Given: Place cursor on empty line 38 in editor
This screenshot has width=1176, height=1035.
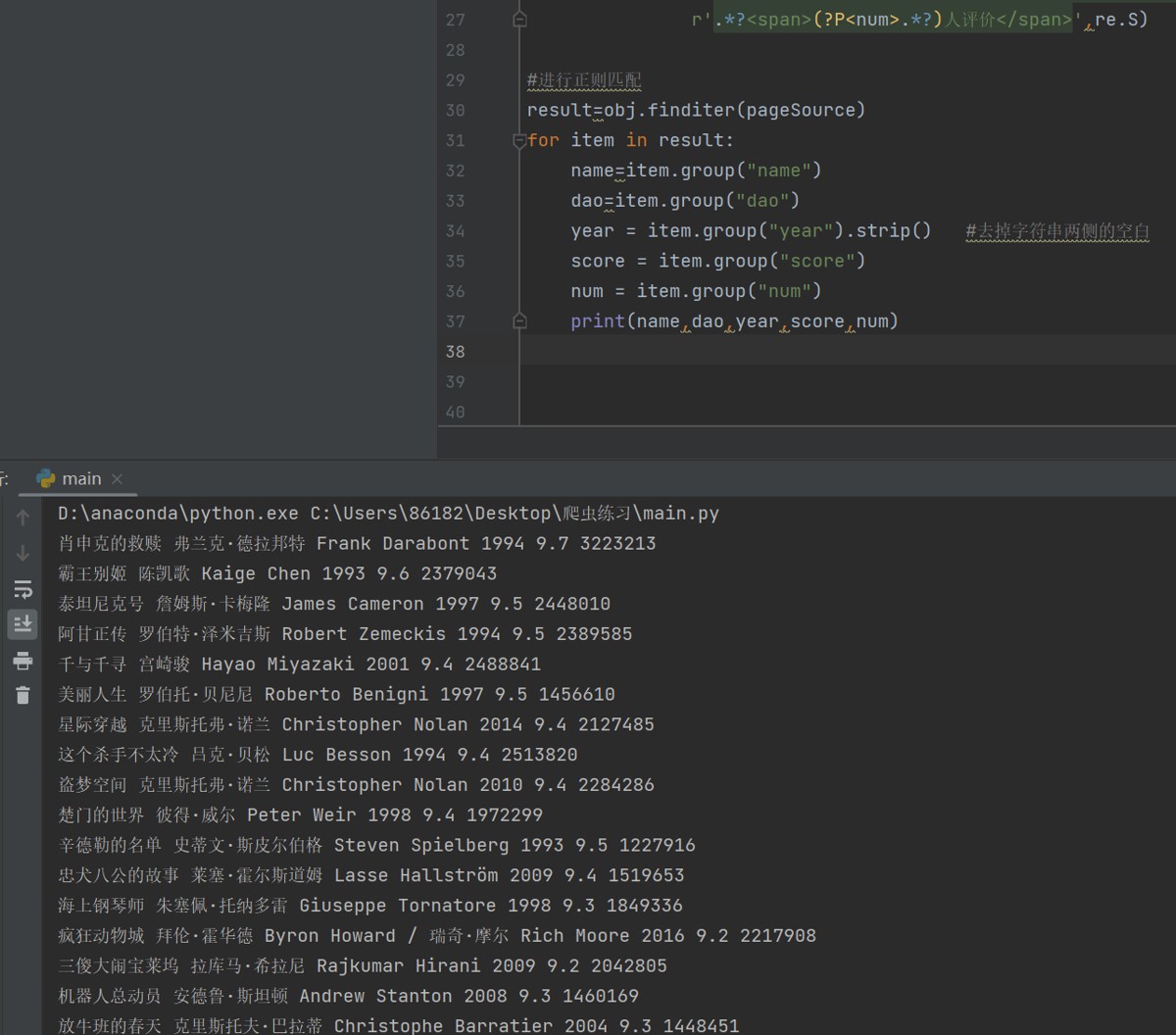Looking at the screenshot, I should (784, 352).
